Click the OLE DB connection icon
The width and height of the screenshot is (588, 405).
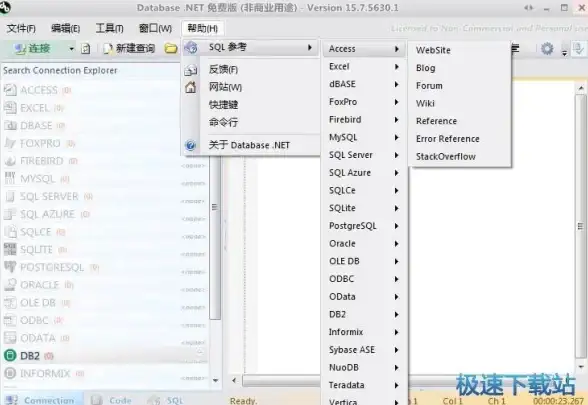(10, 302)
